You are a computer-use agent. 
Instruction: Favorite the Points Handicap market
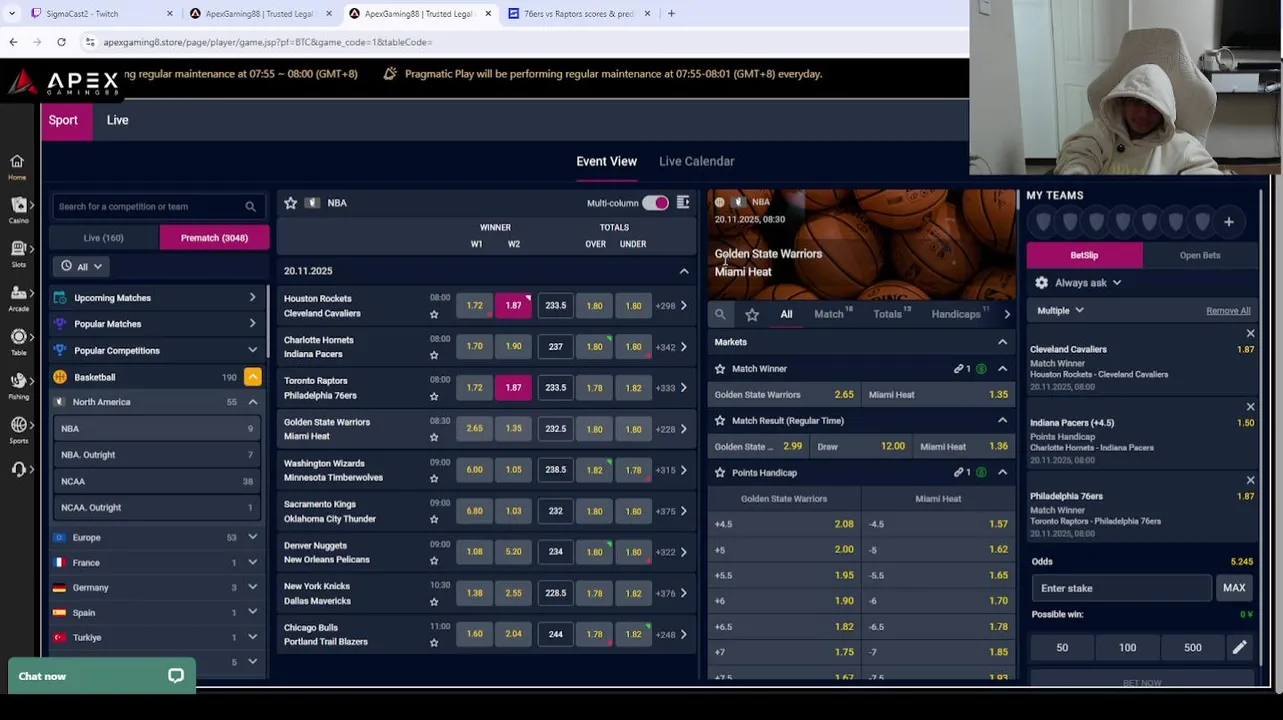pyautogui.click(x=720, y=473)
